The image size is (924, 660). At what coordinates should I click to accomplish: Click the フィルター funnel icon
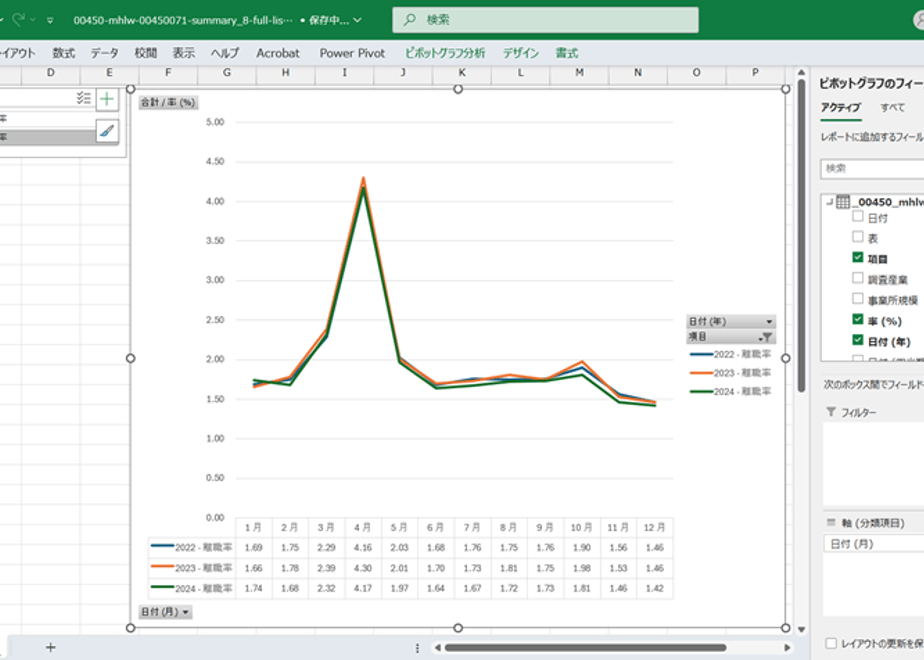tap(831, 412)
